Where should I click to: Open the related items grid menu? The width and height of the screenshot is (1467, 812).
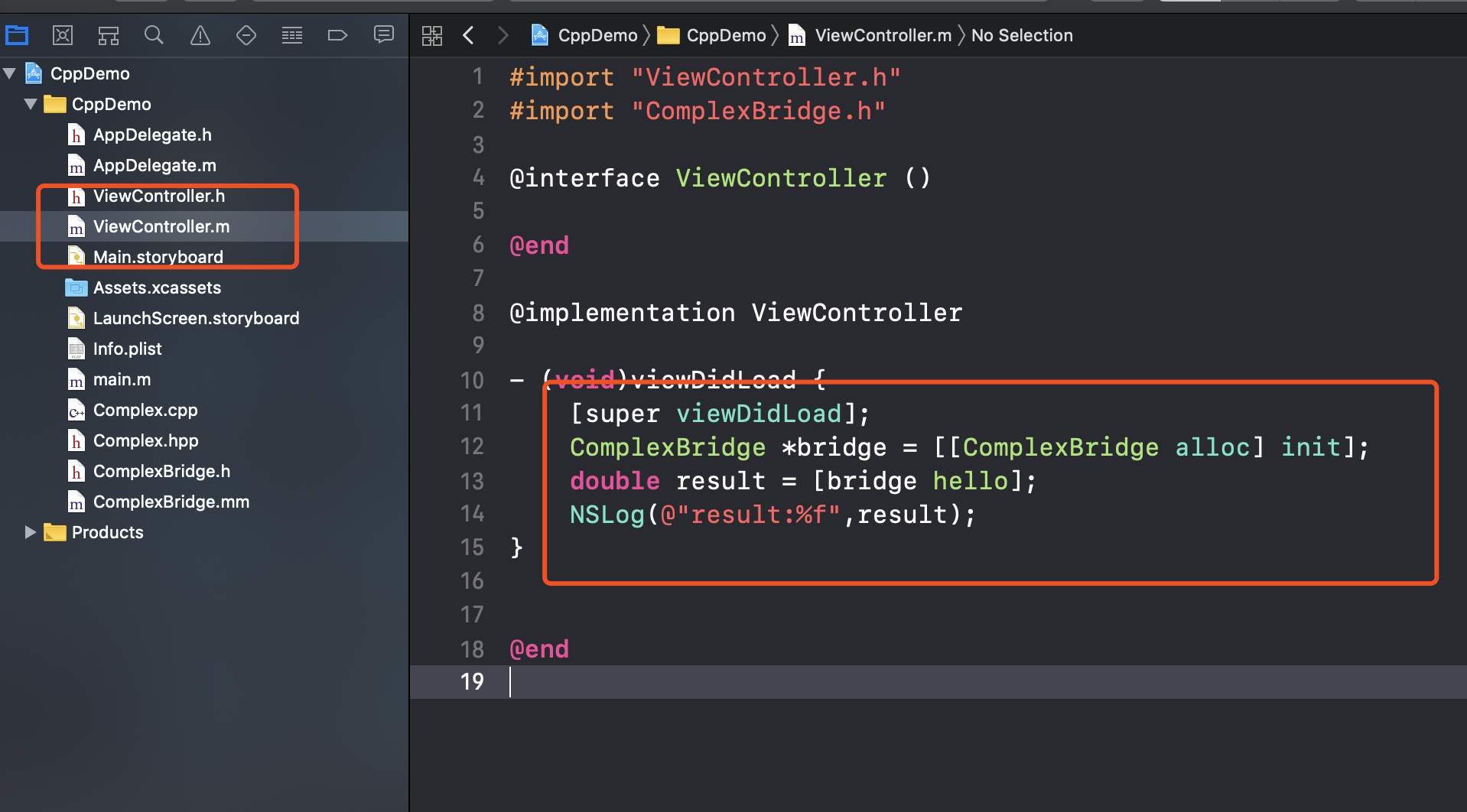[432, 35]
